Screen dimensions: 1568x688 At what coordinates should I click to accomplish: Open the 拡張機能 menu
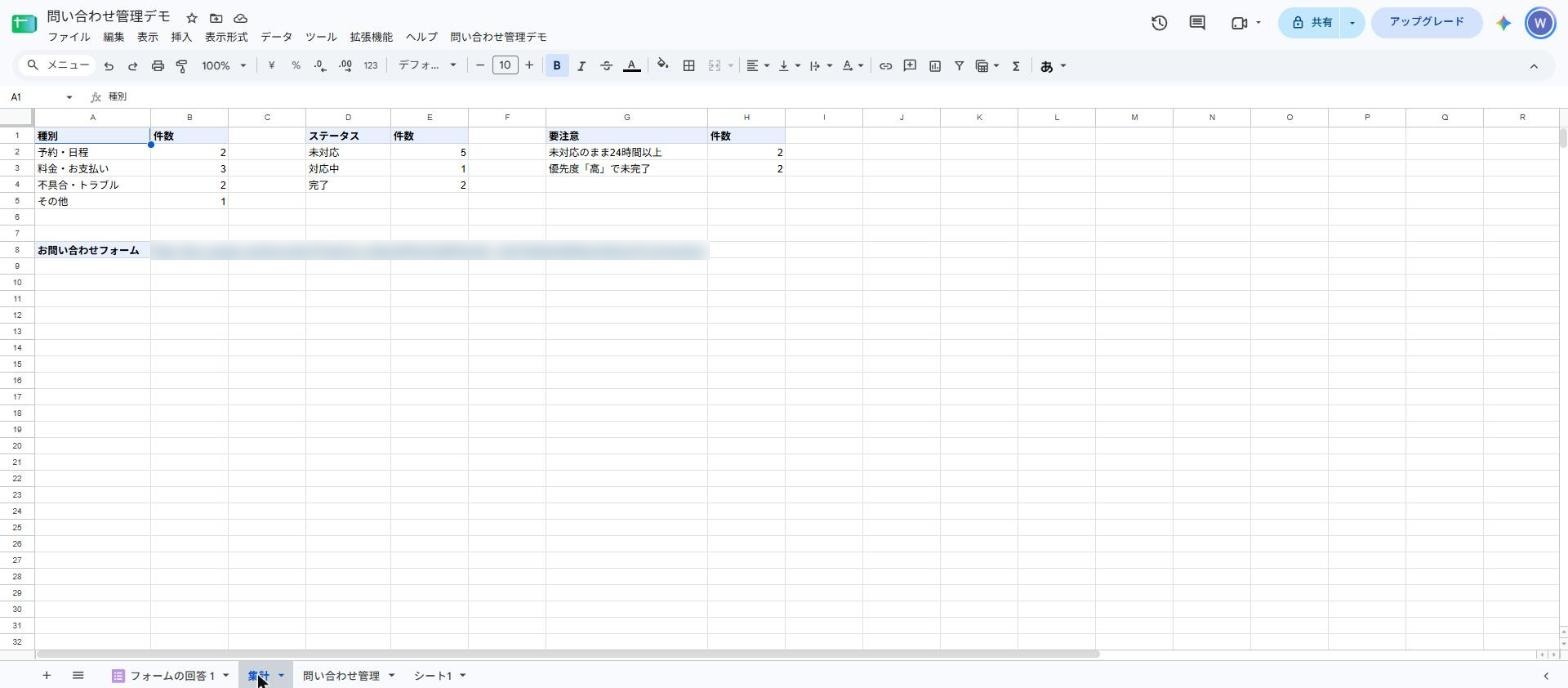tap(371, 37)
